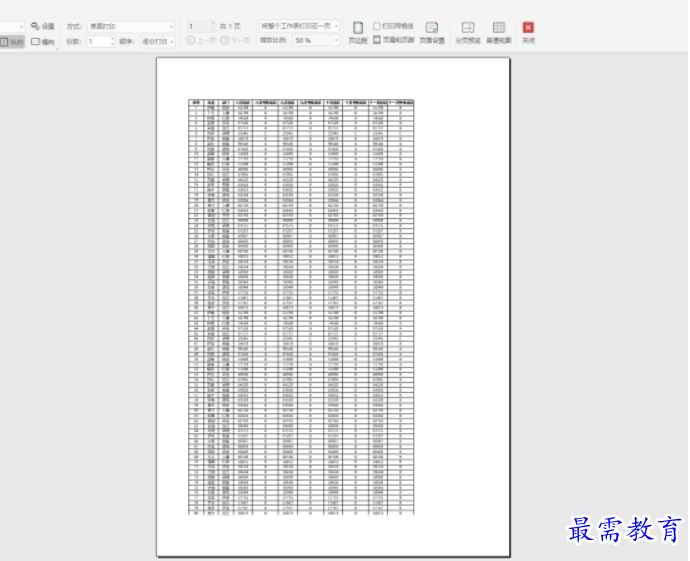
Task: Open the print order (顺序) dropdown
Action: 158,41
